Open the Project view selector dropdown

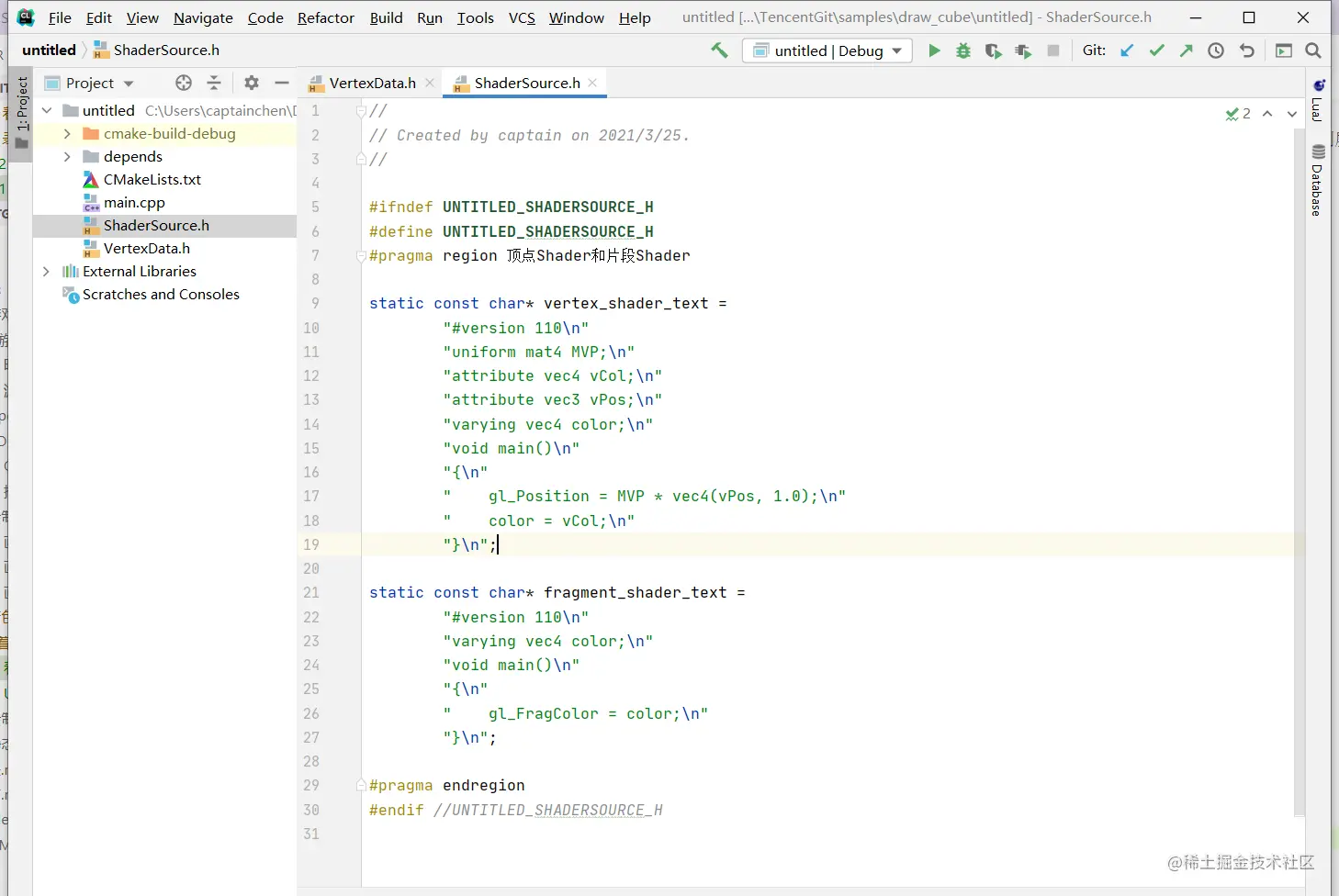(90, 83)
